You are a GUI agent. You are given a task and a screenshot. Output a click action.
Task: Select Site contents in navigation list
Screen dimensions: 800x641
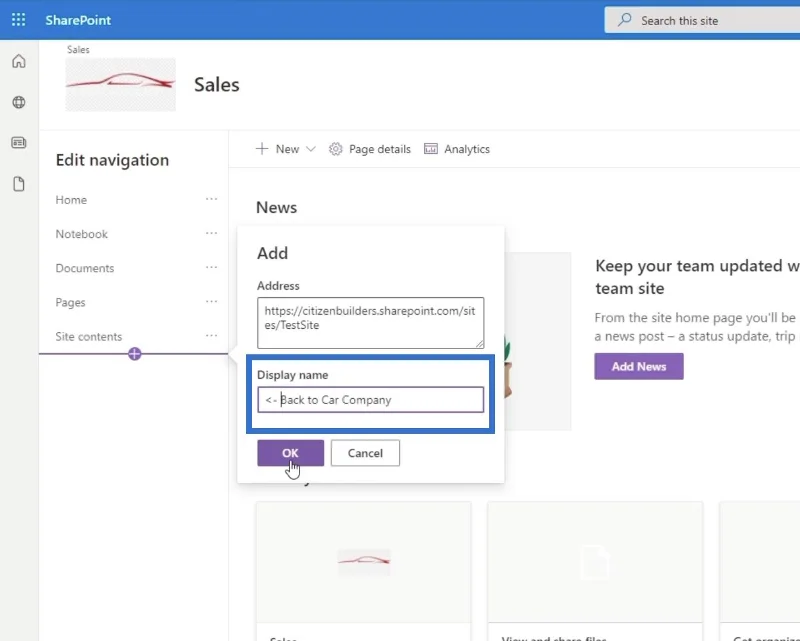pos(89,336)
